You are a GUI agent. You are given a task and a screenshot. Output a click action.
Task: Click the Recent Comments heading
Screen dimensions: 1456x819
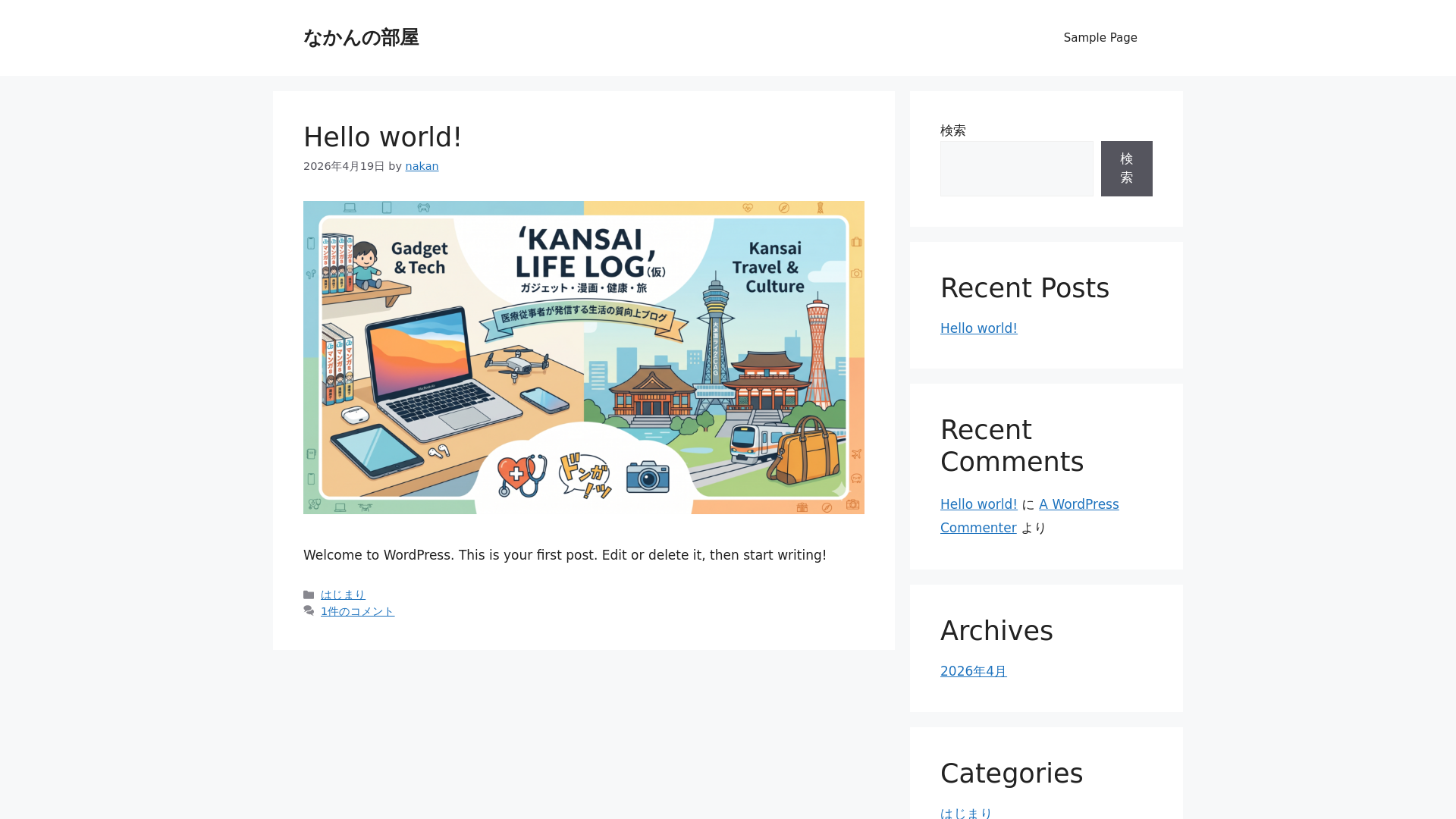tap(1012, 446)
